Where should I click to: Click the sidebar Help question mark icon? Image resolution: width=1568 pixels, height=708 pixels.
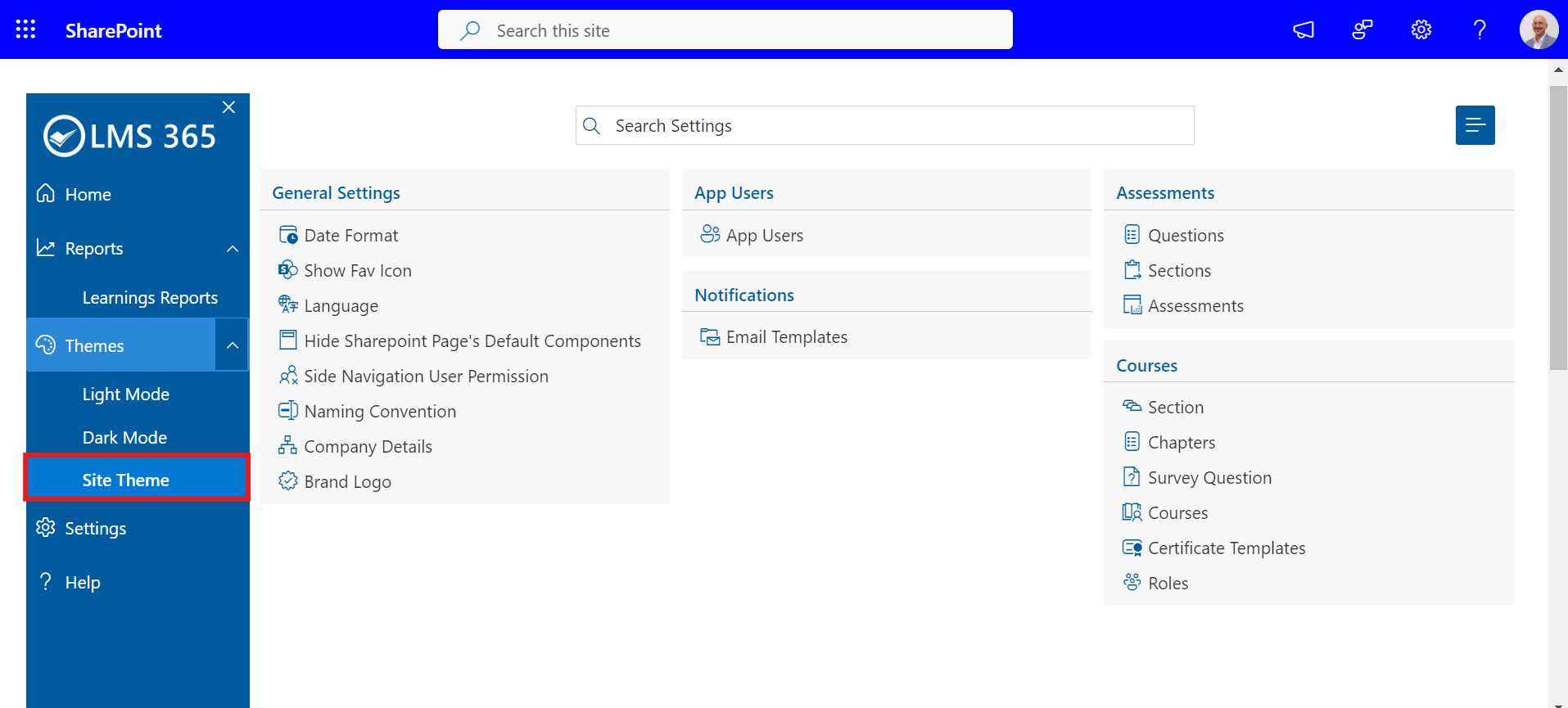coord(46,582)
